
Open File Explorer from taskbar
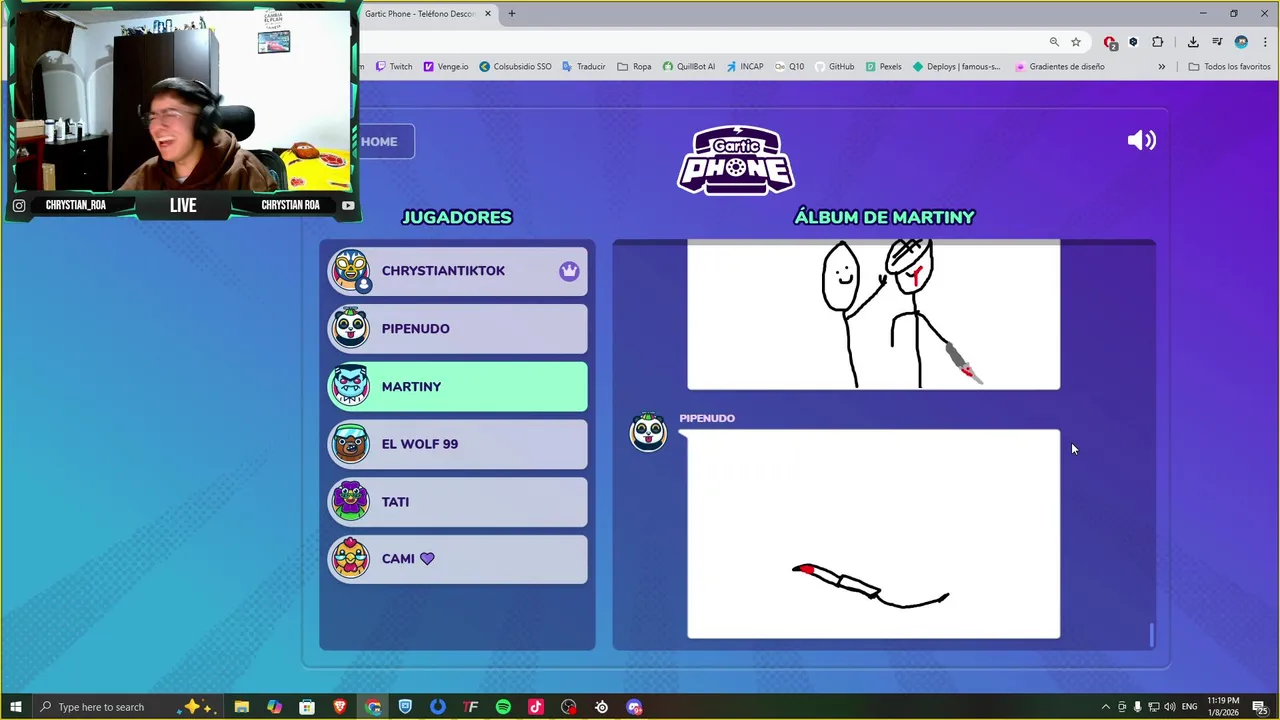[x=242, y=707]
